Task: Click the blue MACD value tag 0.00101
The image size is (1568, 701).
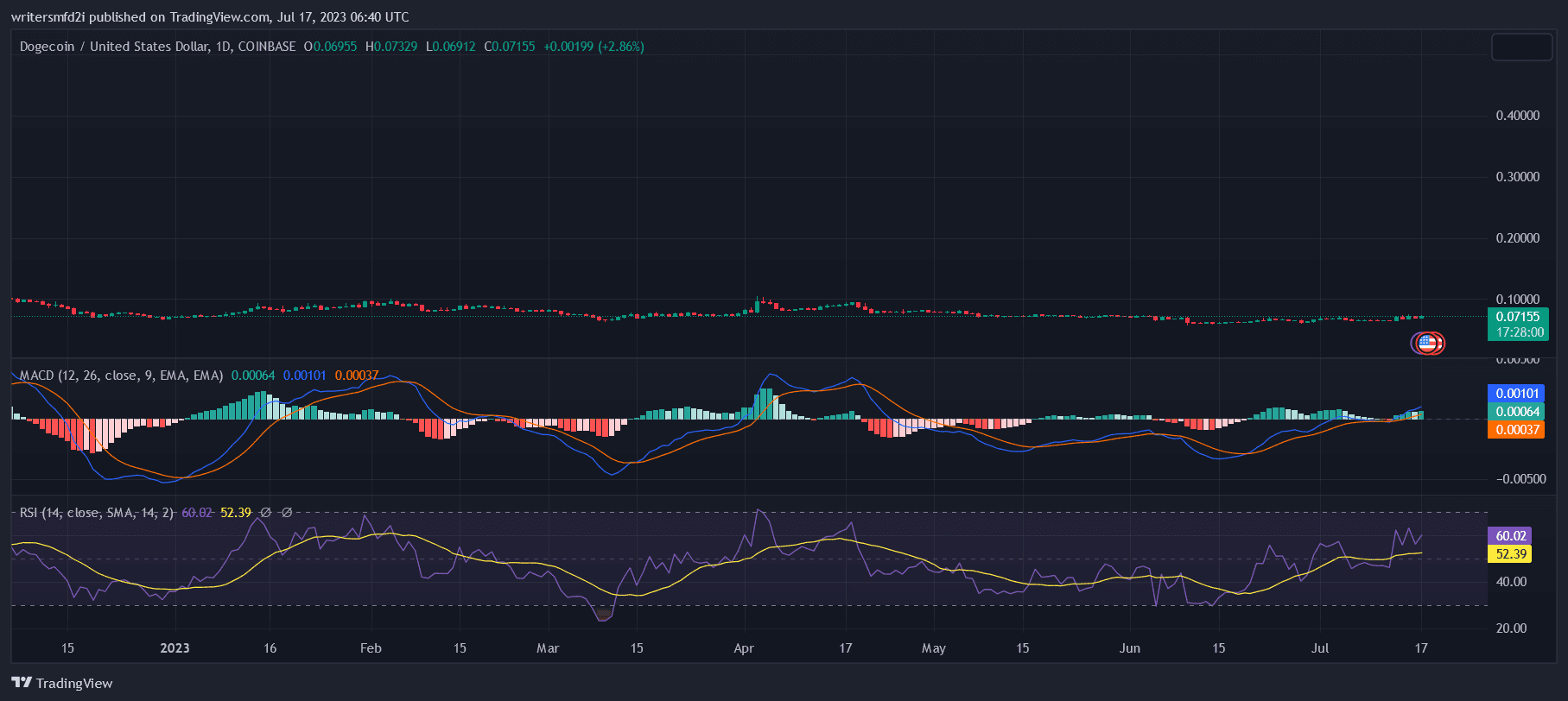Action: click(1517, 394)
